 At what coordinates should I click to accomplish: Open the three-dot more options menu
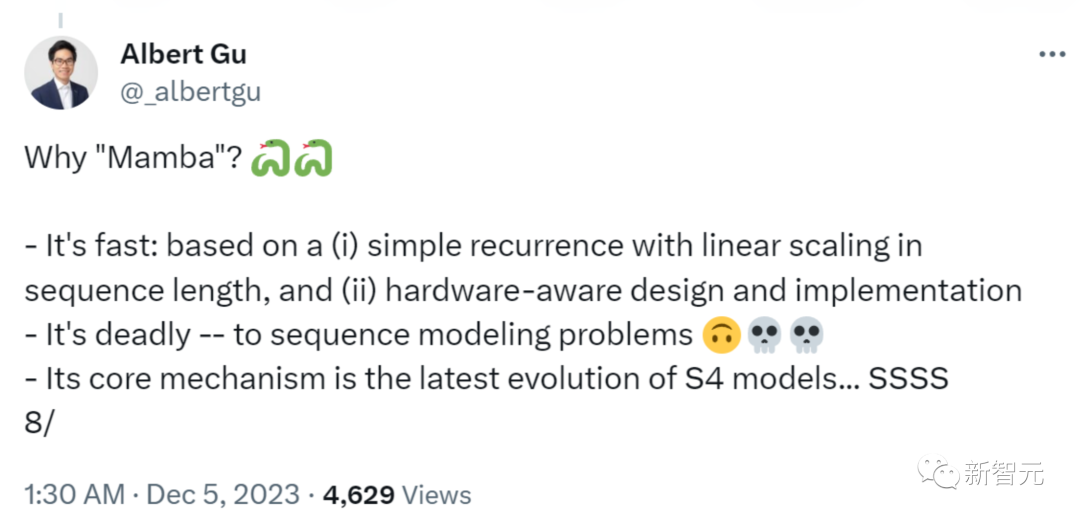coord(1052,54)
